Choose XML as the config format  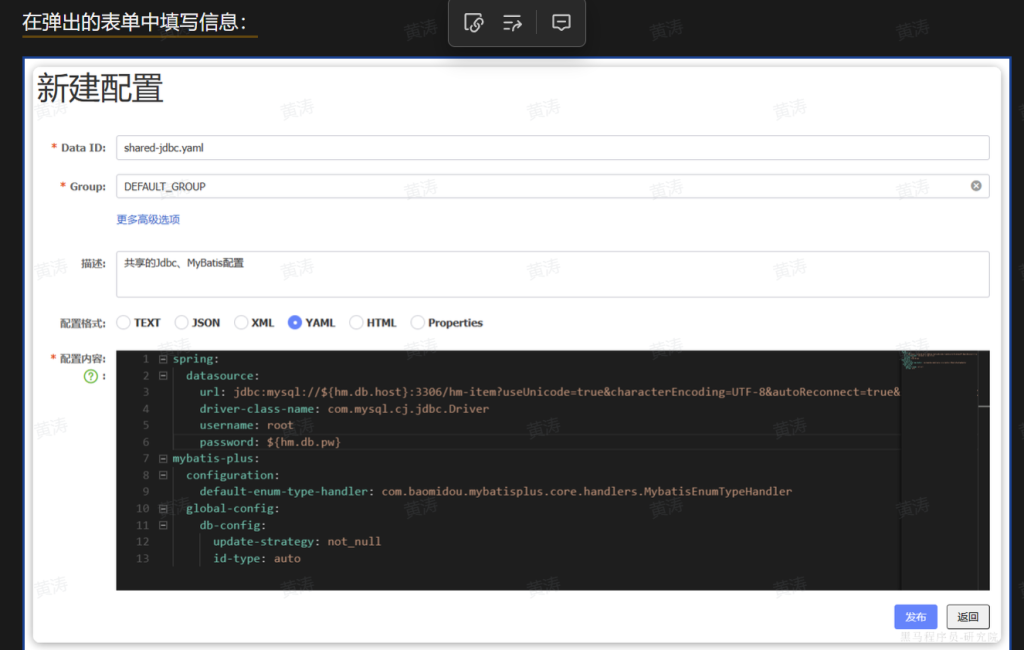(241, 323)
